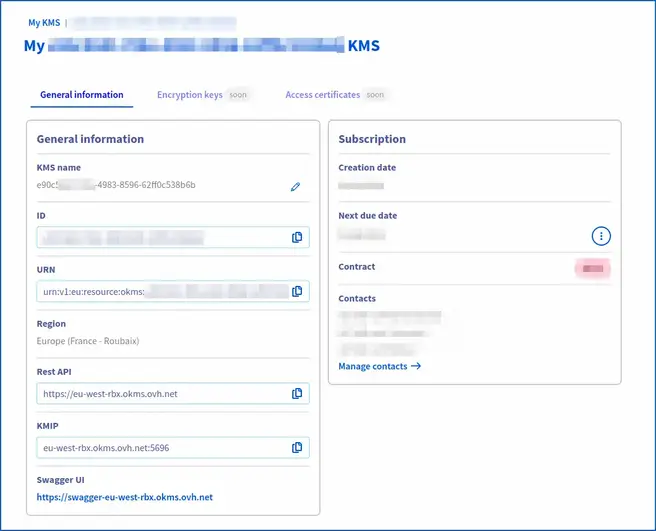This screenshot has width=656, height=531.
Task: Click the Manage contacts link
Action: click(373, 366)
